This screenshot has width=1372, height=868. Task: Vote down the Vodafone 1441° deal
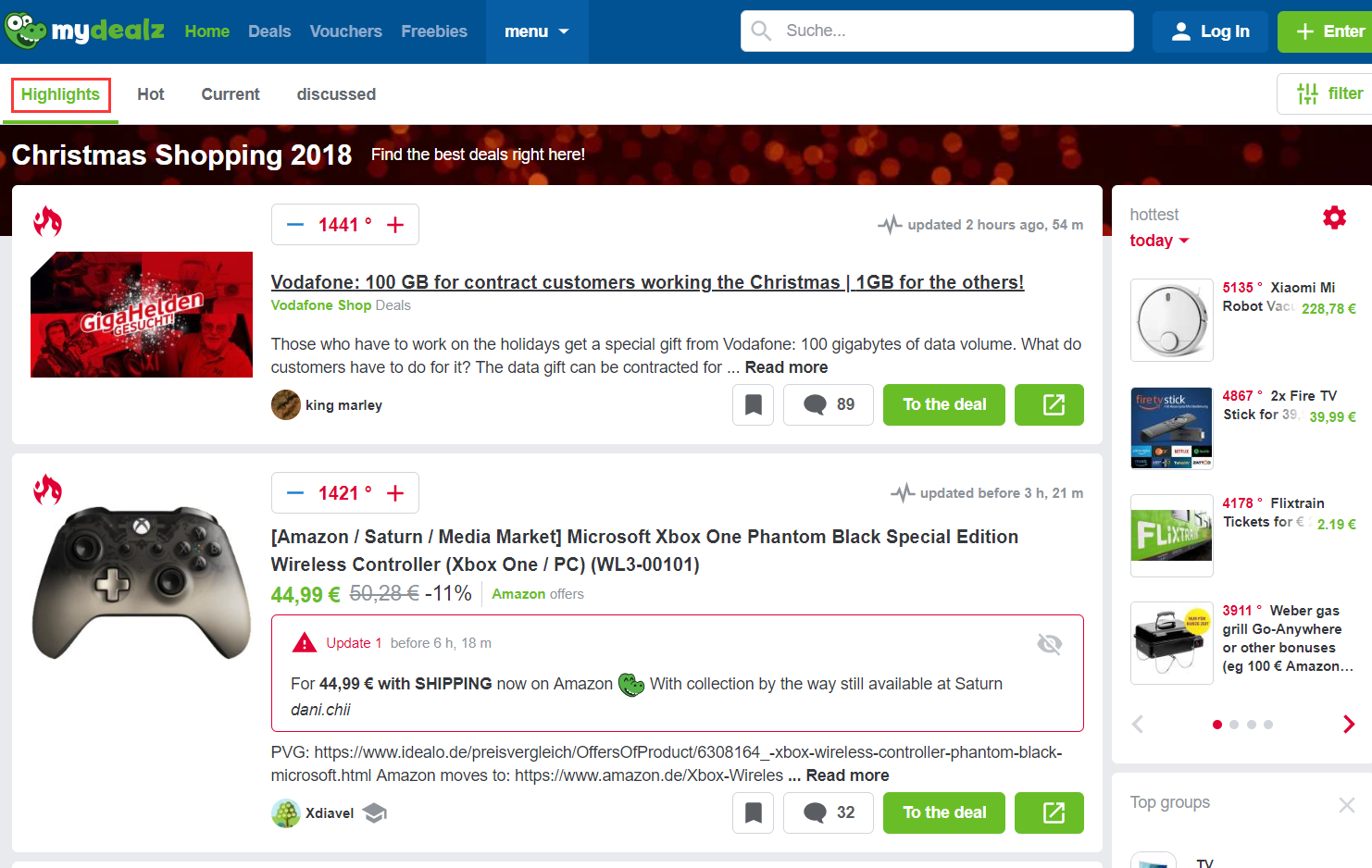295,225
